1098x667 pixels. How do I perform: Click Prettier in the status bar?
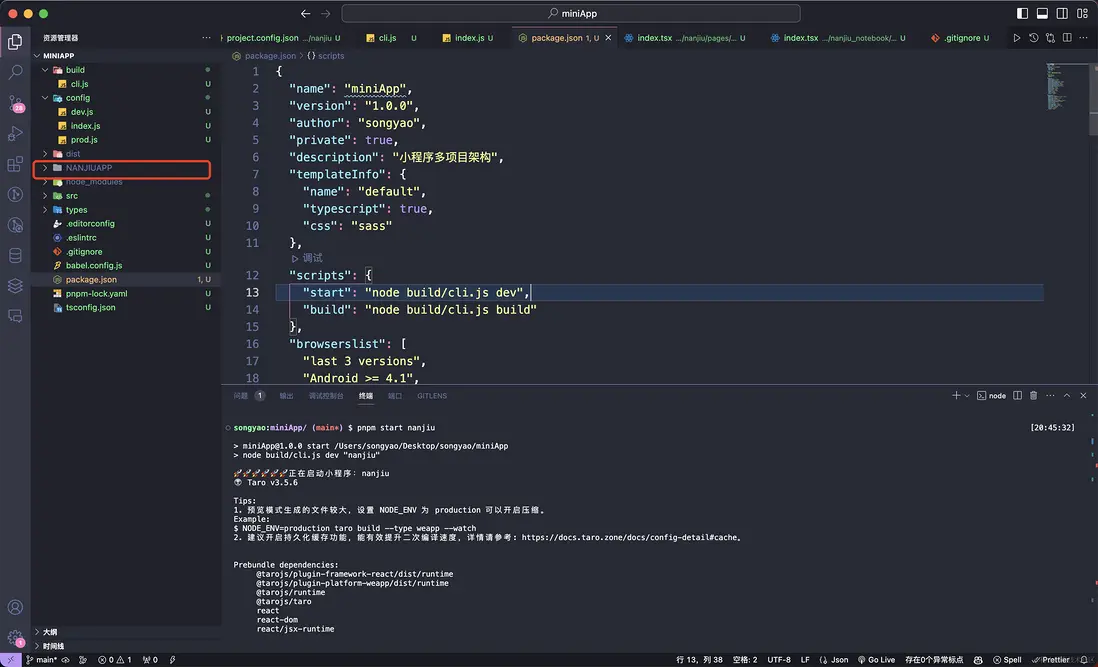click(x=1051, y=660)
